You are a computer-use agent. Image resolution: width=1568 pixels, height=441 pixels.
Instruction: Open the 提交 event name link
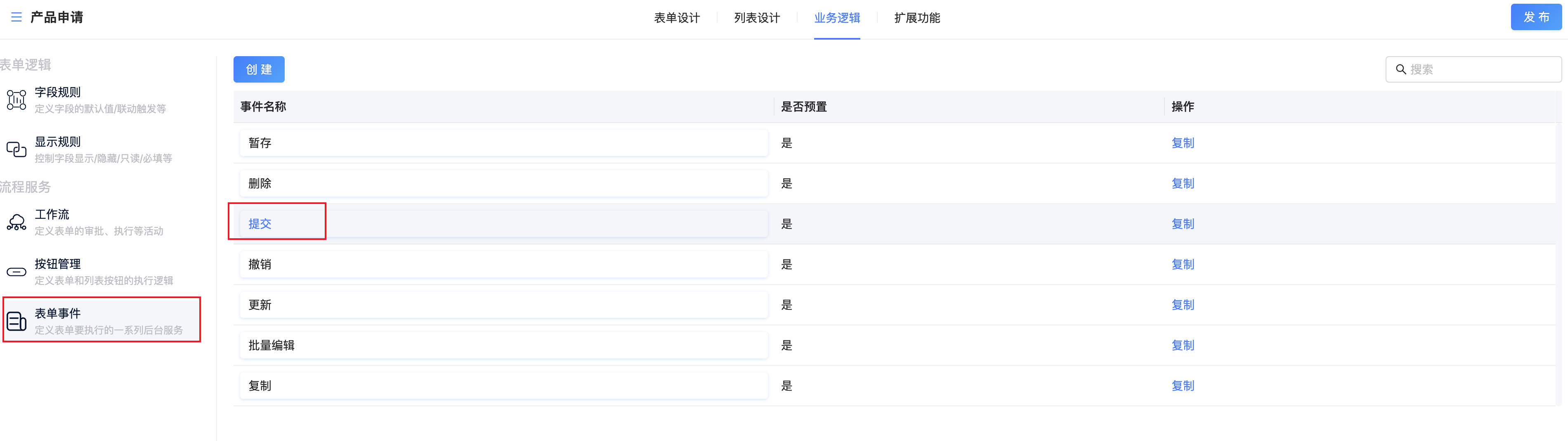[x=260, y=223]
